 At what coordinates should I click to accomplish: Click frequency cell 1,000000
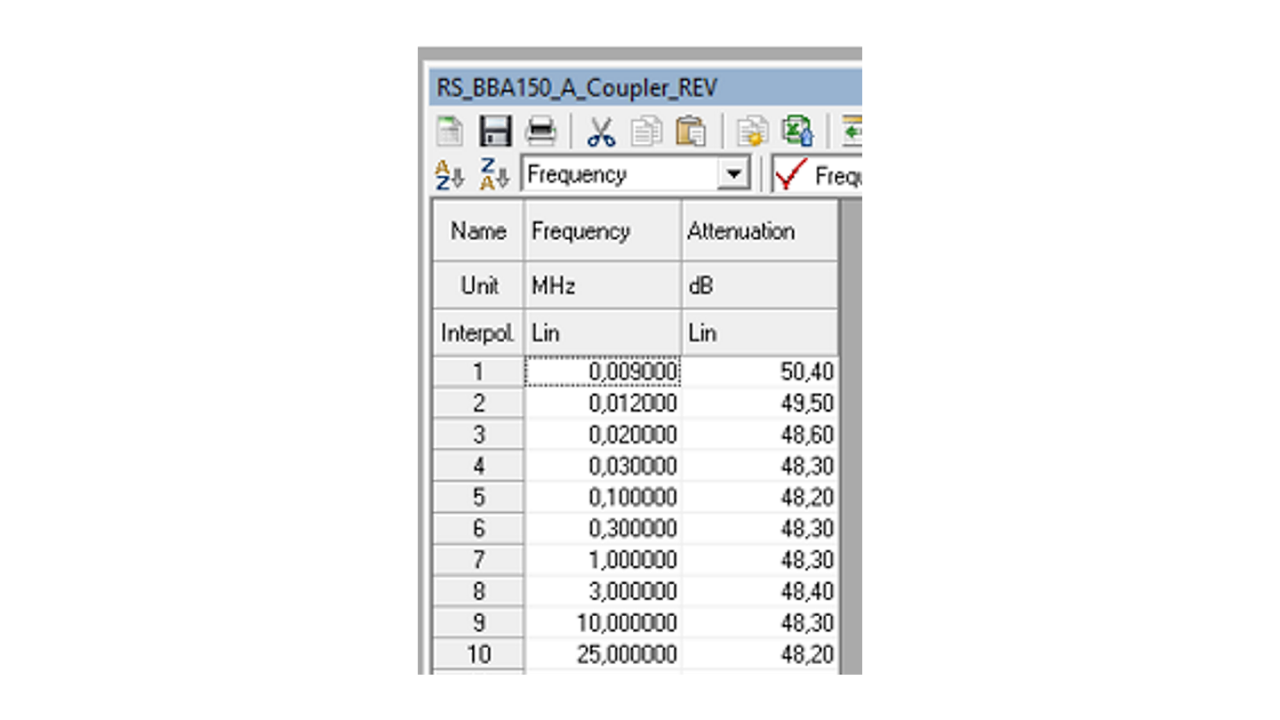(602, 560)
